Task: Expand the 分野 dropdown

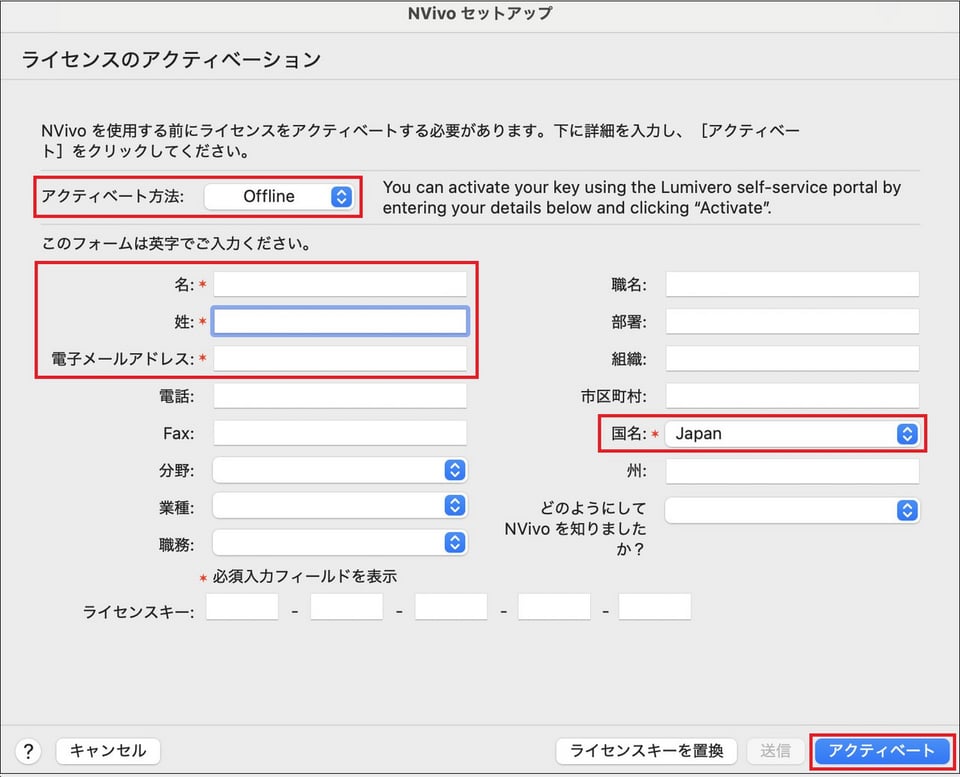Action: tap(340, 470)
